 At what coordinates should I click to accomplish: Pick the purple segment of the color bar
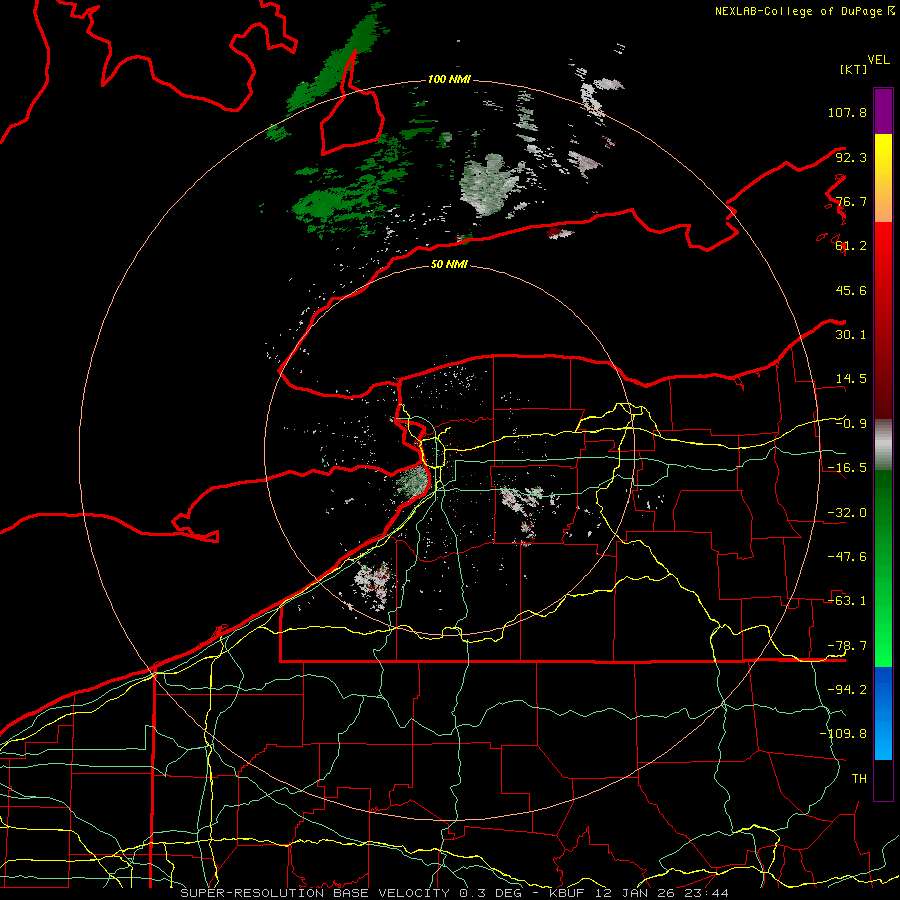[x=883, y=111]
